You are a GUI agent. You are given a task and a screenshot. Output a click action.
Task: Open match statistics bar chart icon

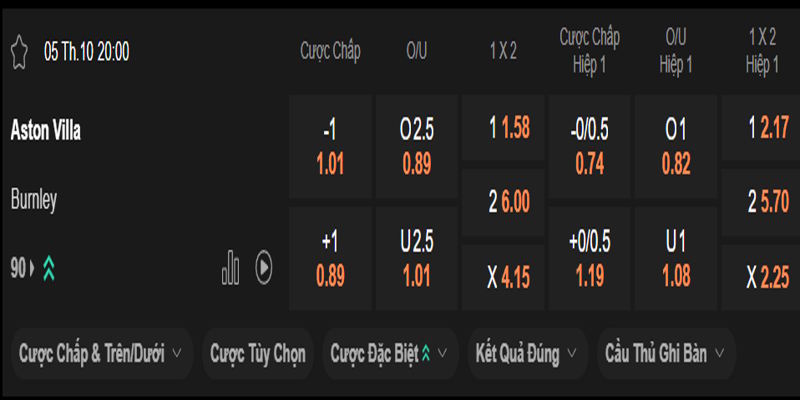(x=231, y=267)
